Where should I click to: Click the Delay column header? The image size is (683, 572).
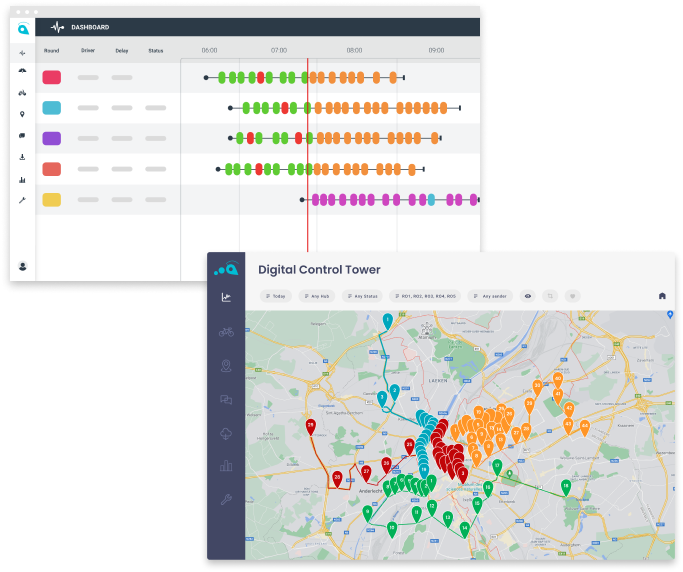[x=121, y=50]
